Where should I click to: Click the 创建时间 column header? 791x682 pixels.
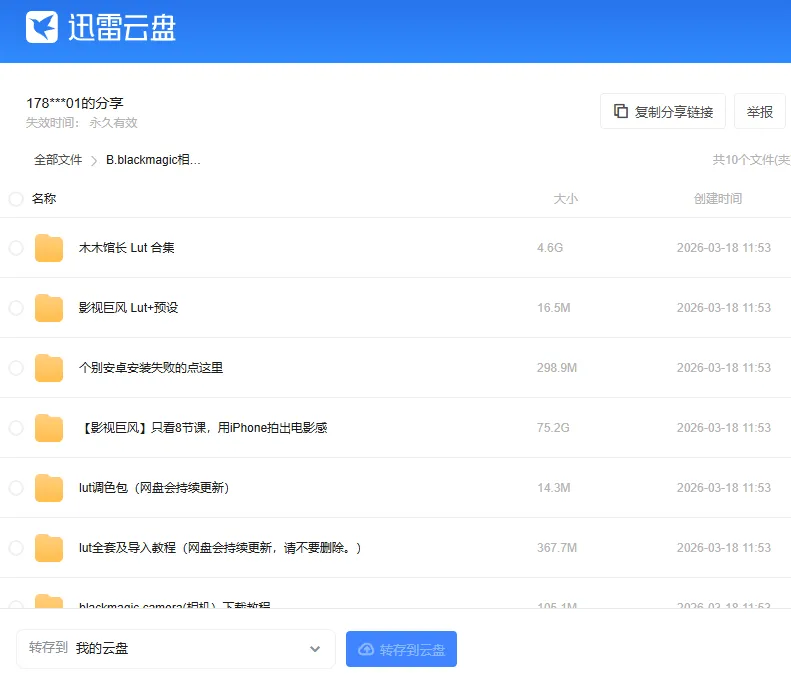(718, 199)
